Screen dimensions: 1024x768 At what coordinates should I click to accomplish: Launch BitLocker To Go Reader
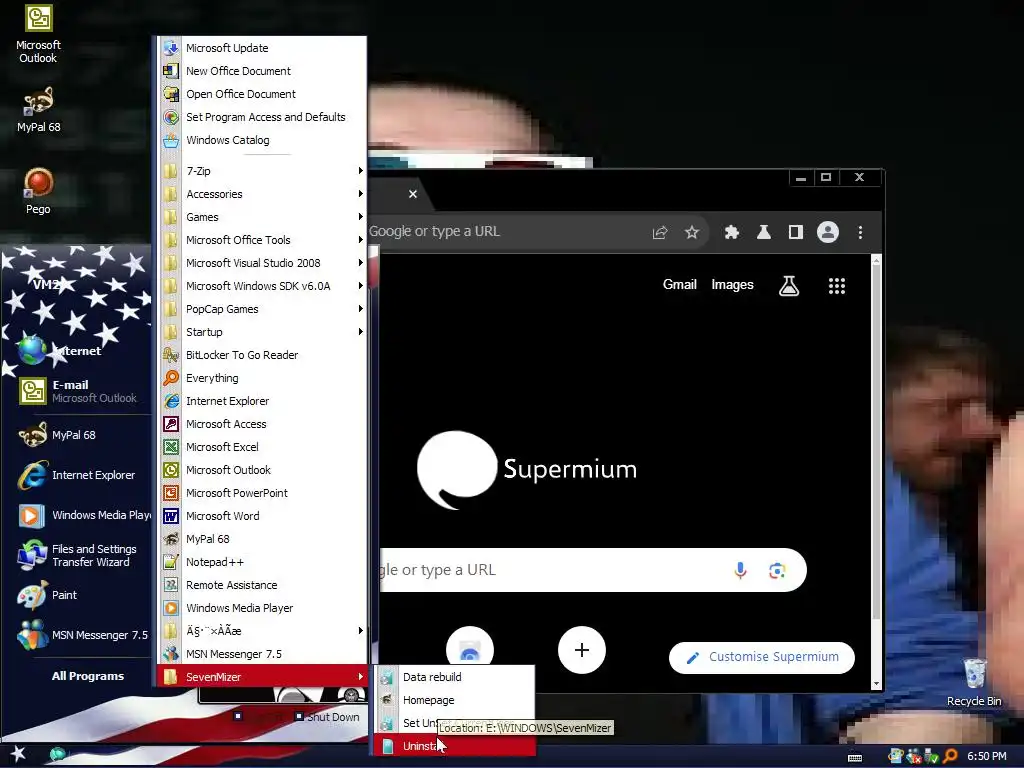tap(262, 355)
